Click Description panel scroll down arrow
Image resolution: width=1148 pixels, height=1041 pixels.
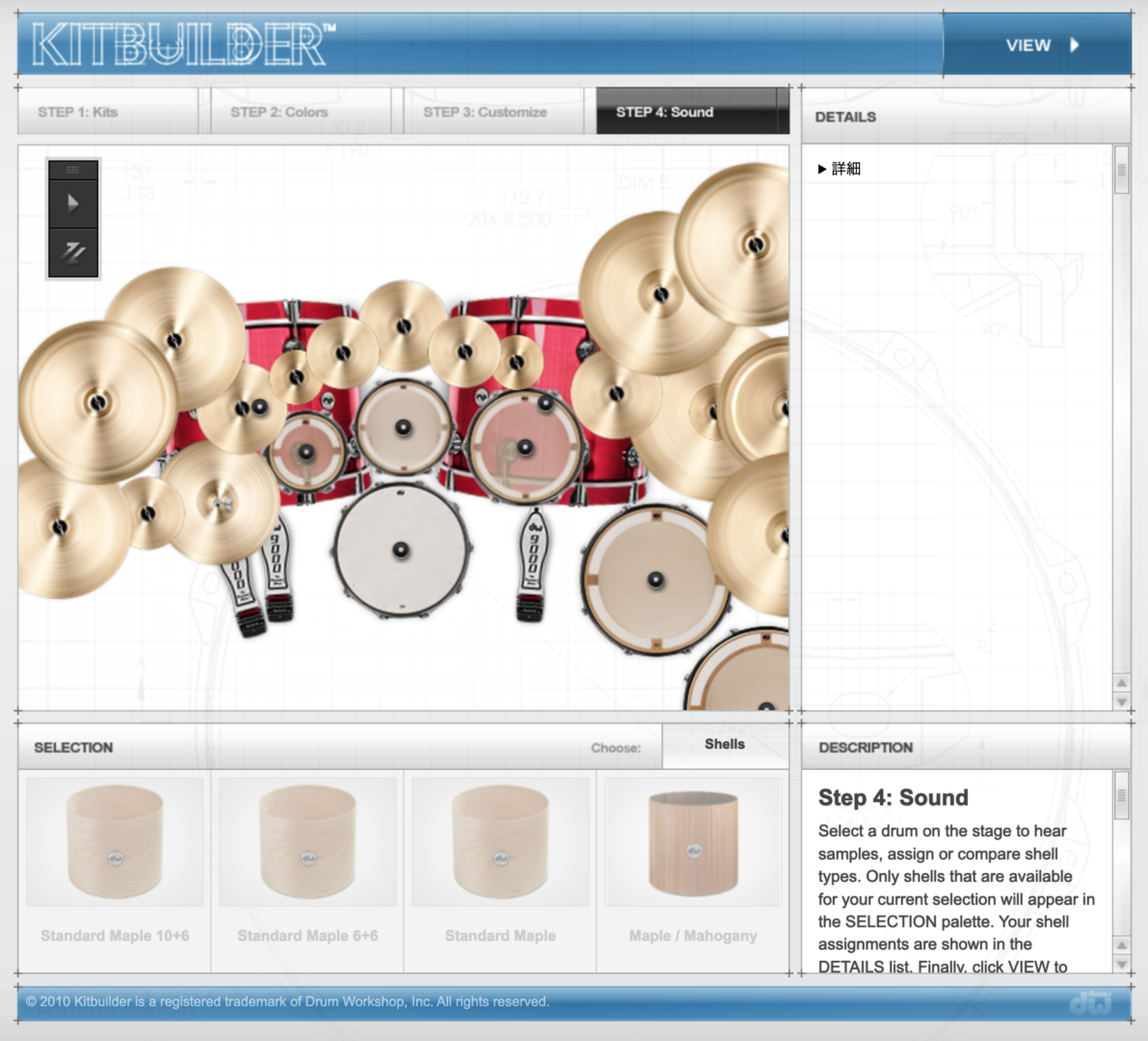pos(1122,964)
